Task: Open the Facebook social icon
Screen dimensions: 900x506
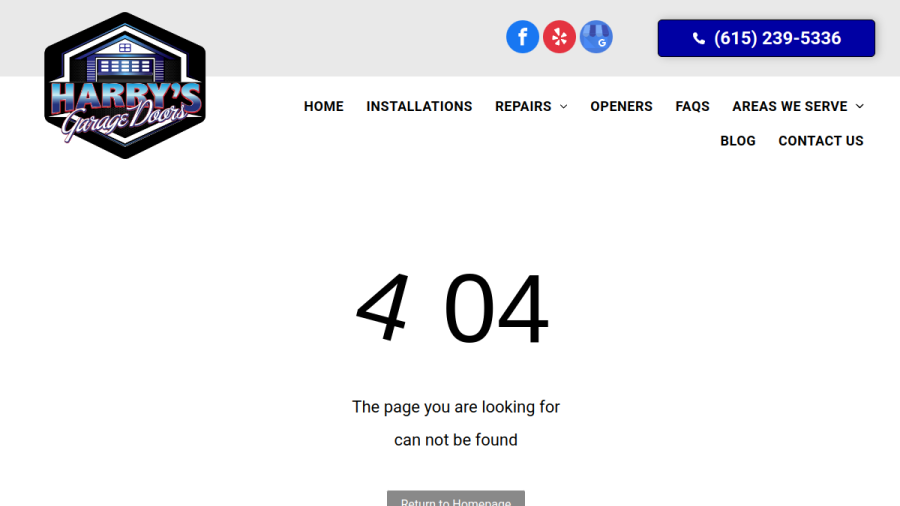Action: [x=522, y=37]
